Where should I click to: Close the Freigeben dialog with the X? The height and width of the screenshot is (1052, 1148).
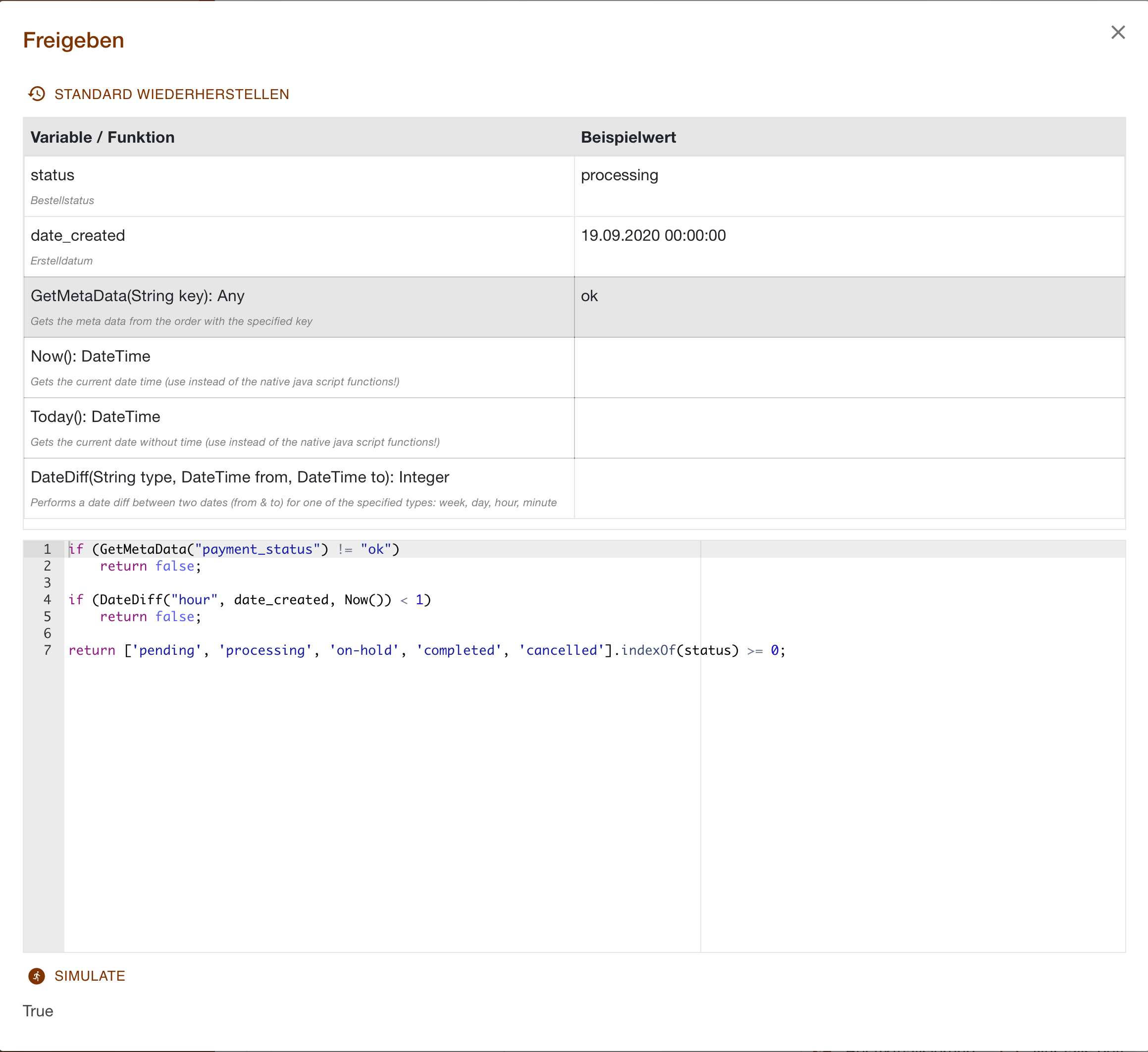[1118, 33]
